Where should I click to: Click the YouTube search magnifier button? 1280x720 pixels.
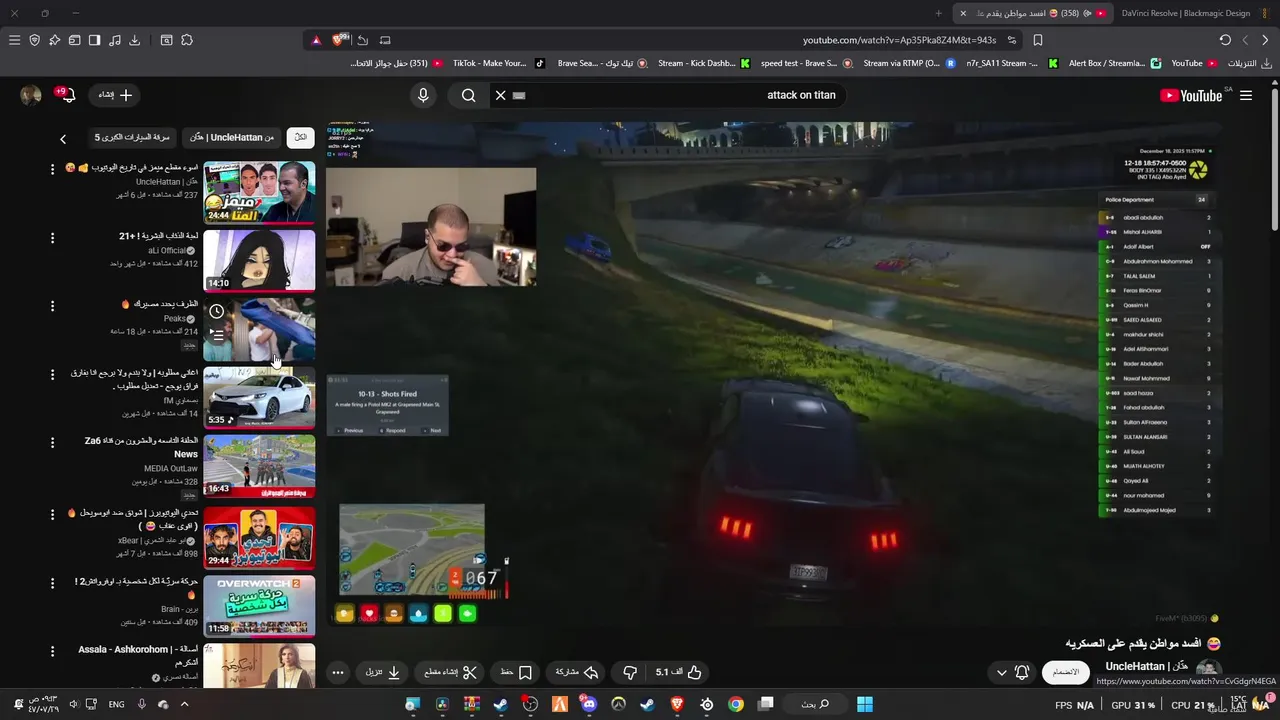click(468, 95)
